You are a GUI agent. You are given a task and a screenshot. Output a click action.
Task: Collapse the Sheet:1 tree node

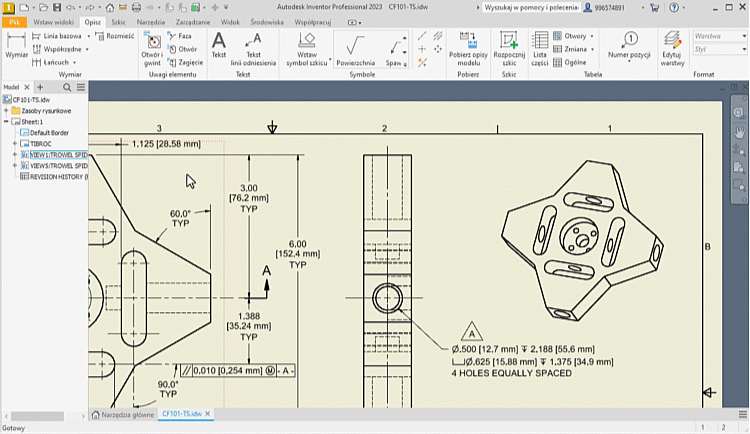[6, 122]
